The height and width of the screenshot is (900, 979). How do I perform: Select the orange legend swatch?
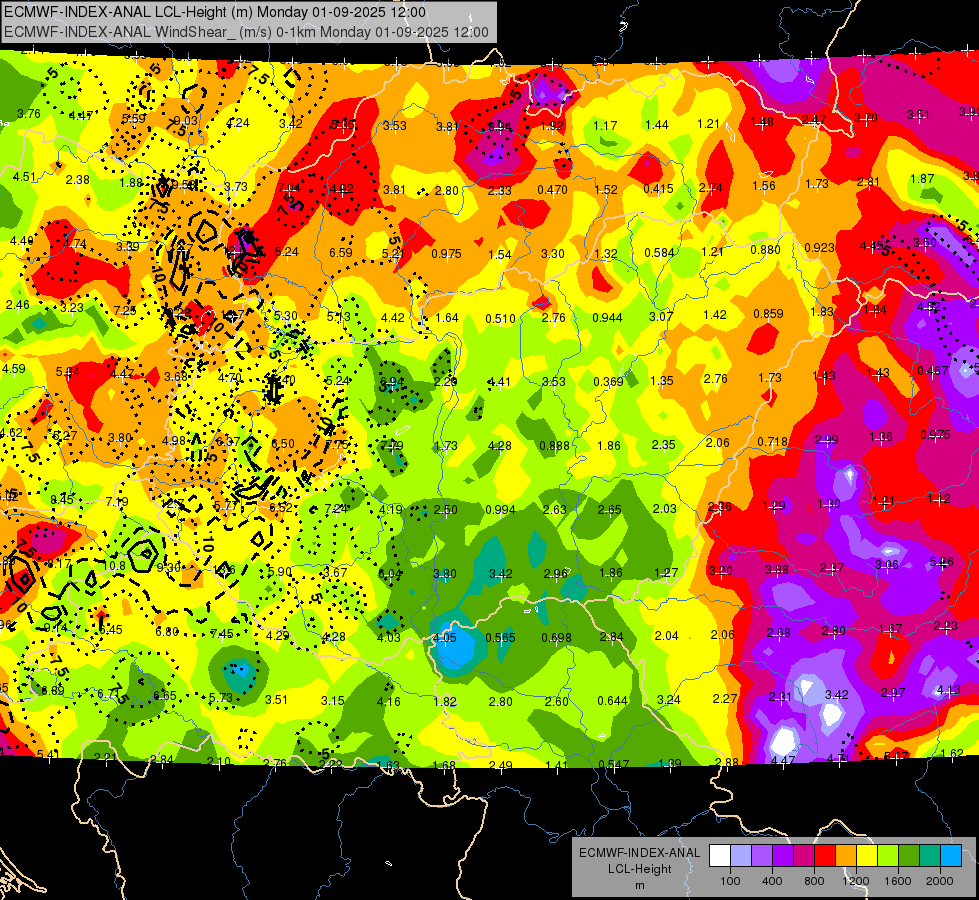tap(846, 856)
